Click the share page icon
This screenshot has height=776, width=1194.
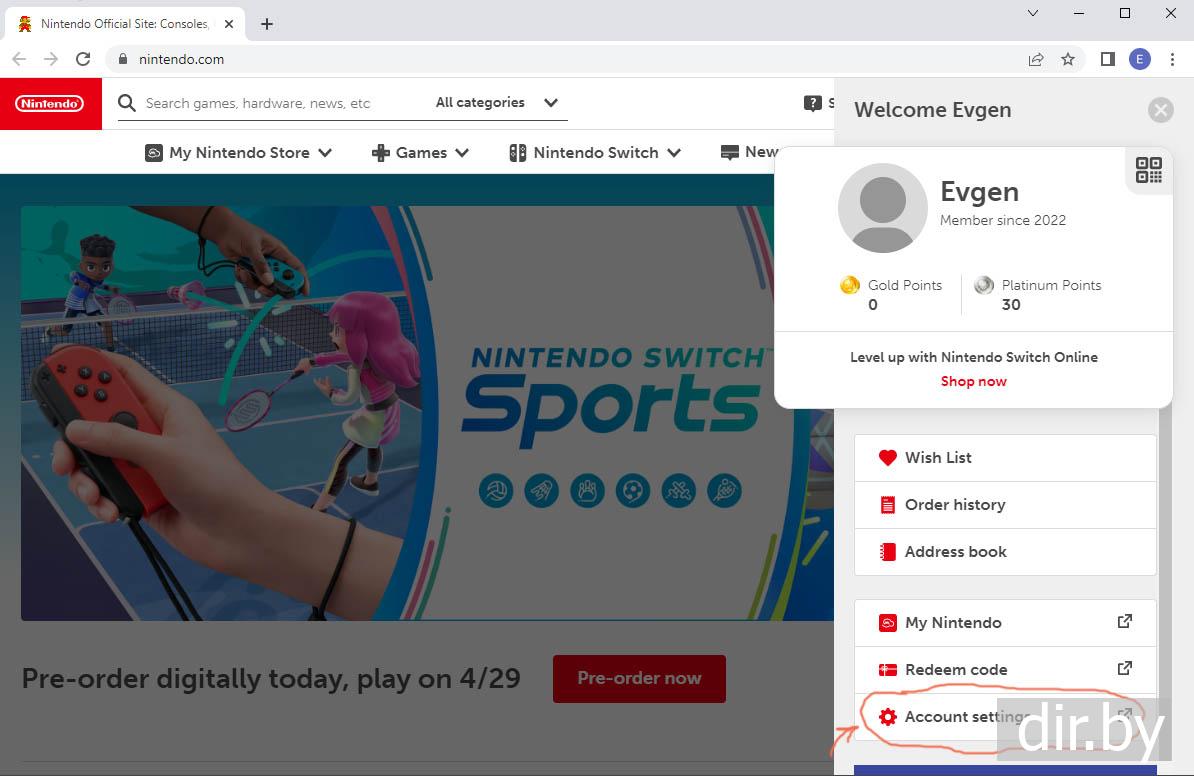point(1036,59)
